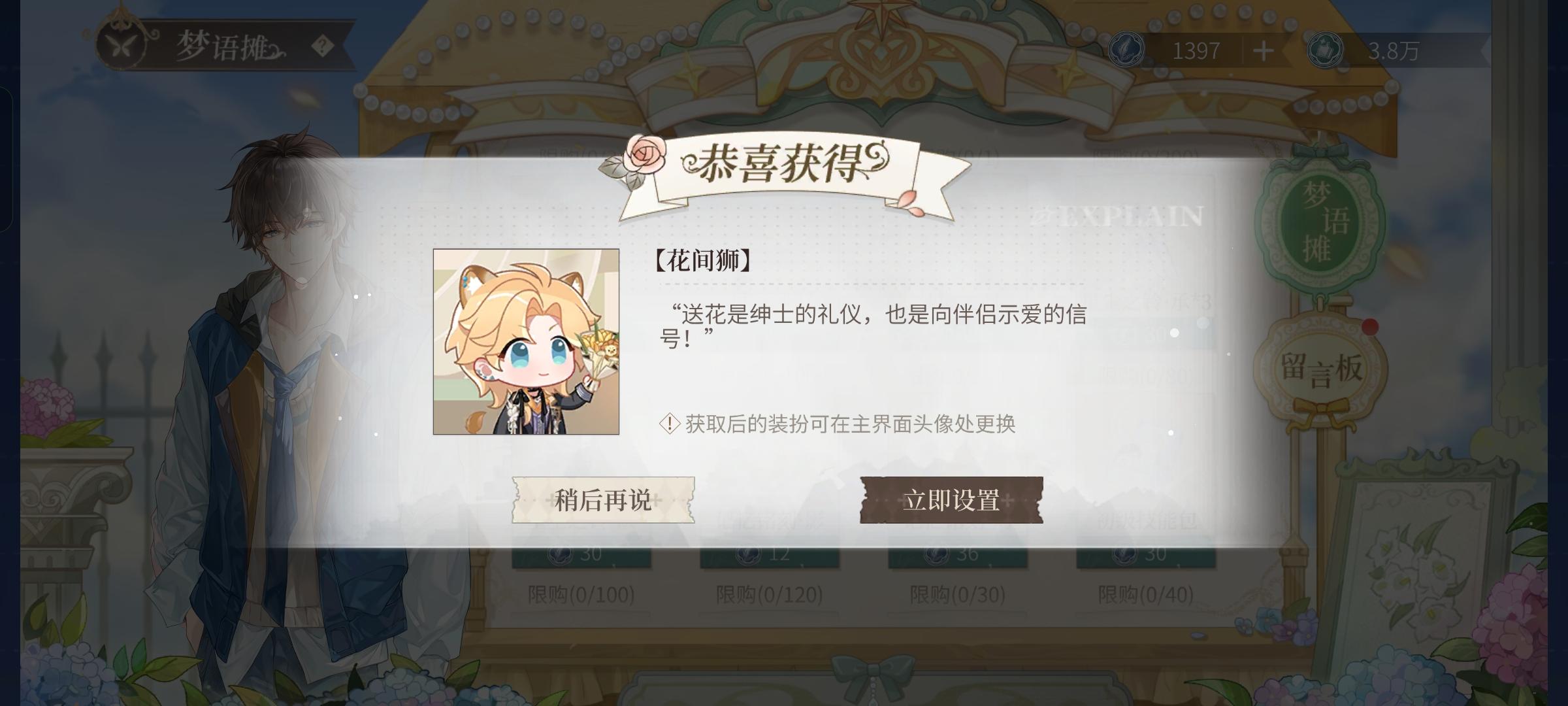This screenshot has width=1568, height=706.
Task: Tap the 1397 currency amount
Action: point(1196,51)
